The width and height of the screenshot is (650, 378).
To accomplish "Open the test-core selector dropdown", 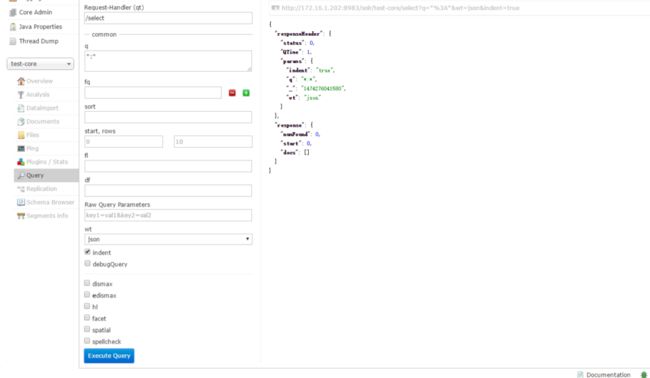I will pyautogui.click(x=40, y=64).
